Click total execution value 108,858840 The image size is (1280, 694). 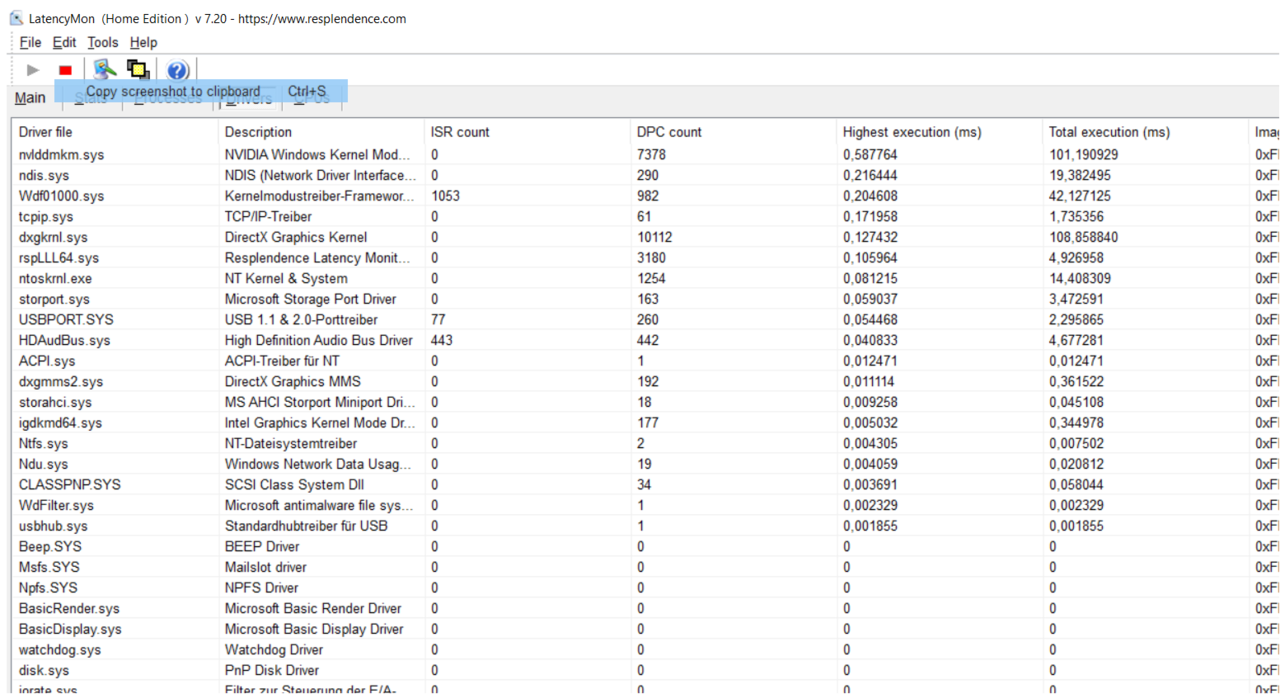[x=1084, y=237]
